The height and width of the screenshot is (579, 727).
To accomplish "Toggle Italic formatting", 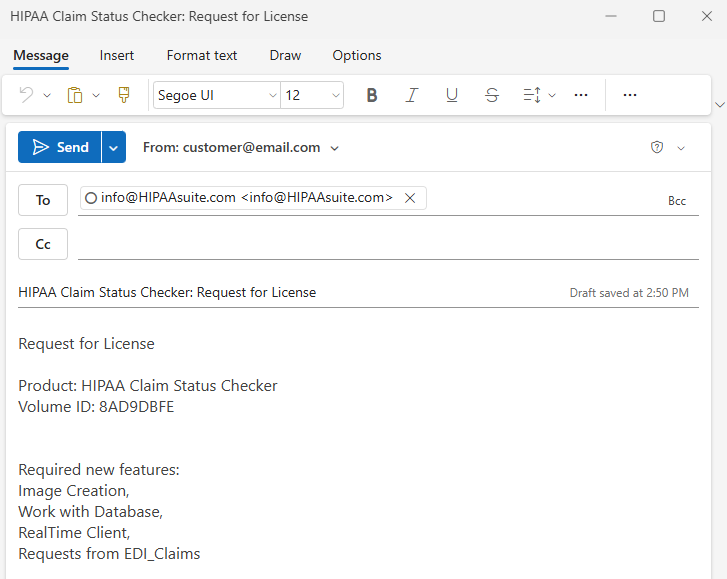I will (x=411, y=95).
